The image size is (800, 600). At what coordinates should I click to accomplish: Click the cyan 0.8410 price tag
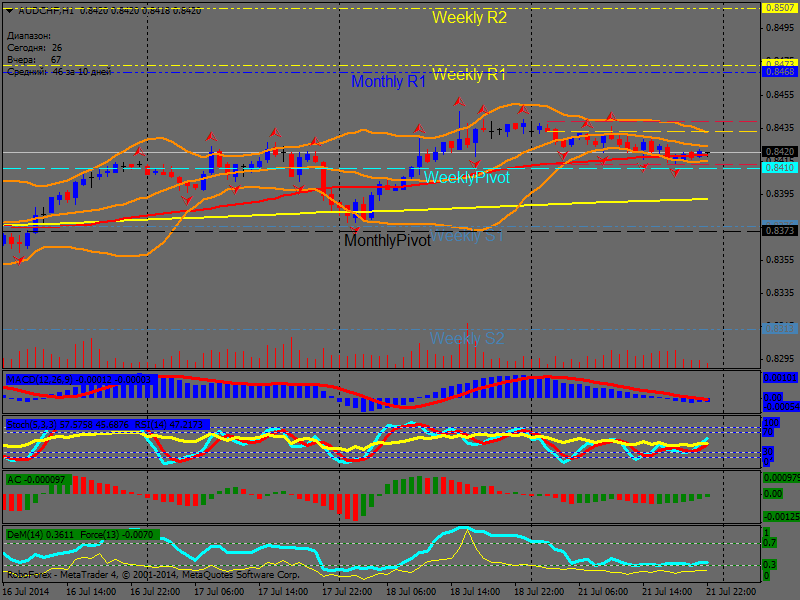click(780, 168)
